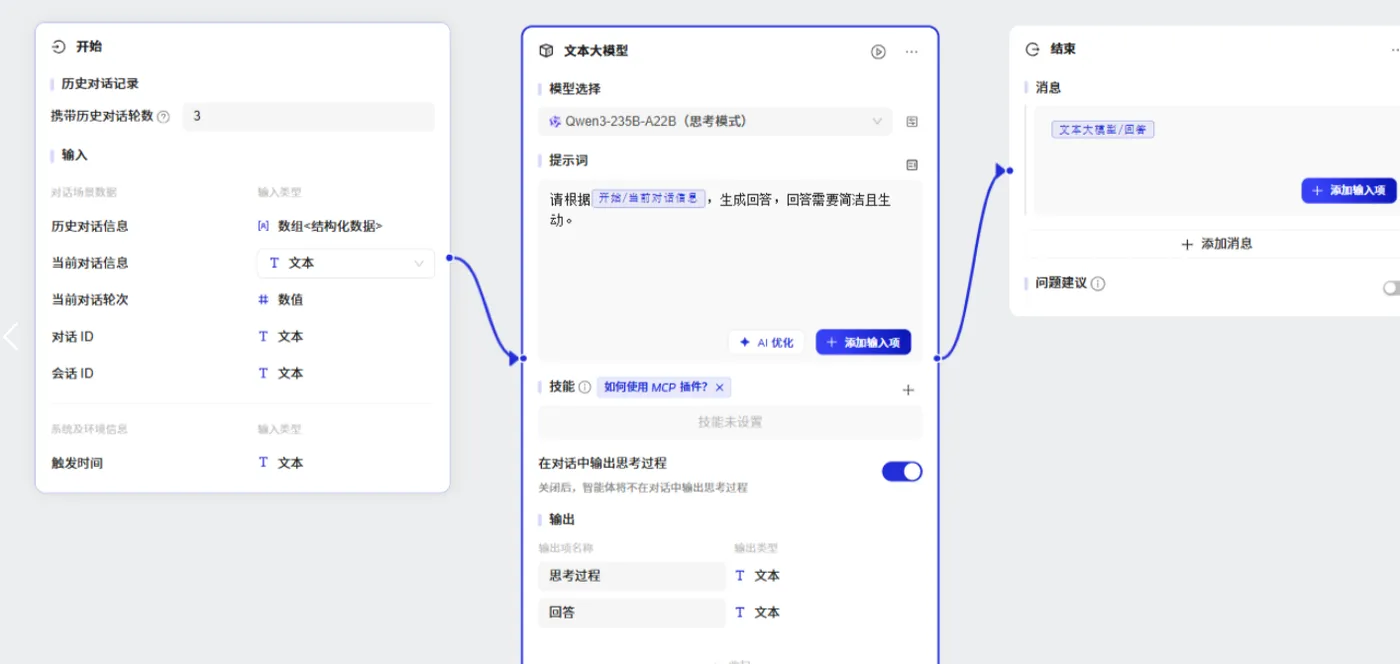Open the 当前对话信息 type dropdown
This screenshot has width=1400, height=664.
point(346,263)
